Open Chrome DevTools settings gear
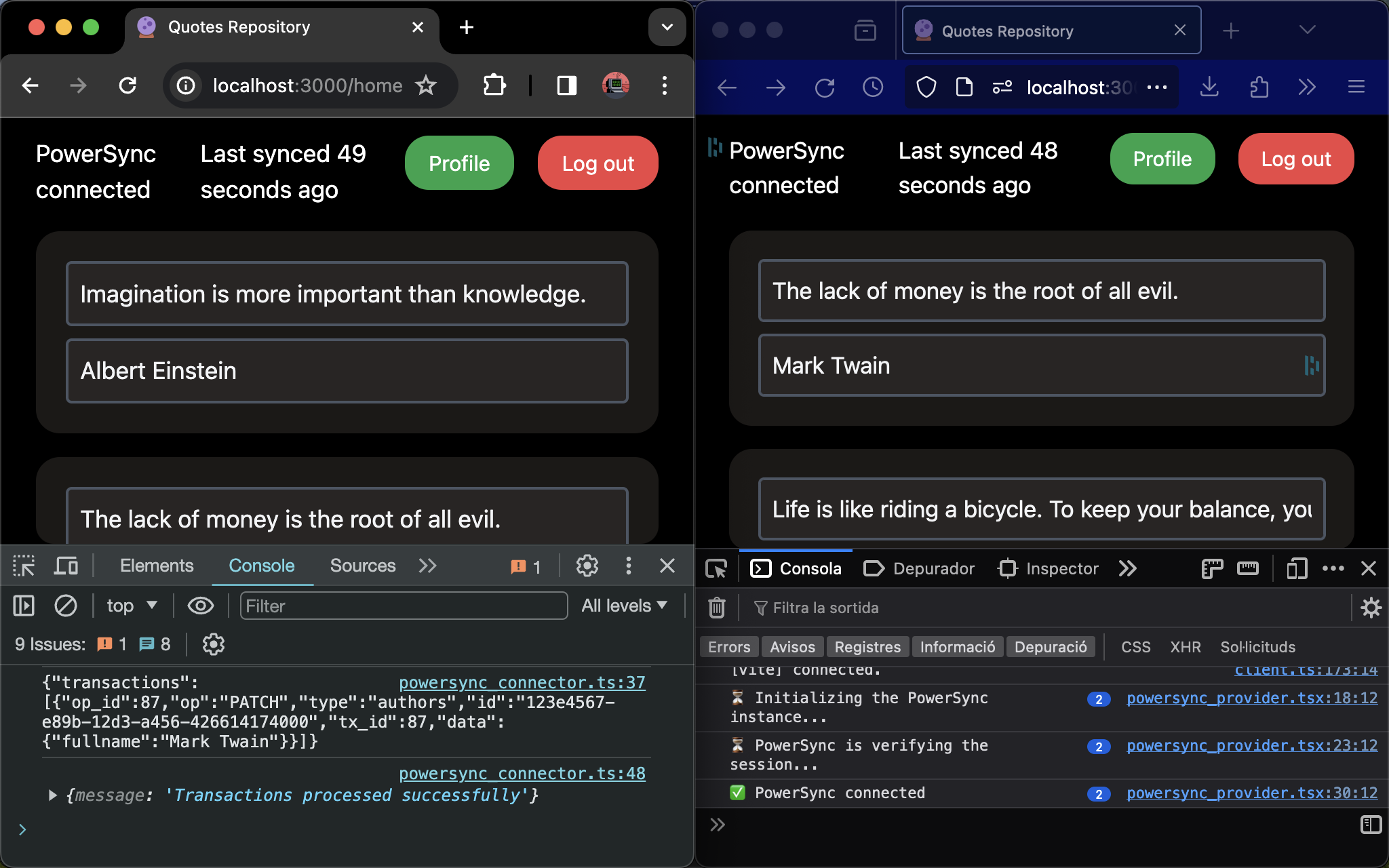The height and width of the screenshot is (868, 1389). (x=587, y=566)
